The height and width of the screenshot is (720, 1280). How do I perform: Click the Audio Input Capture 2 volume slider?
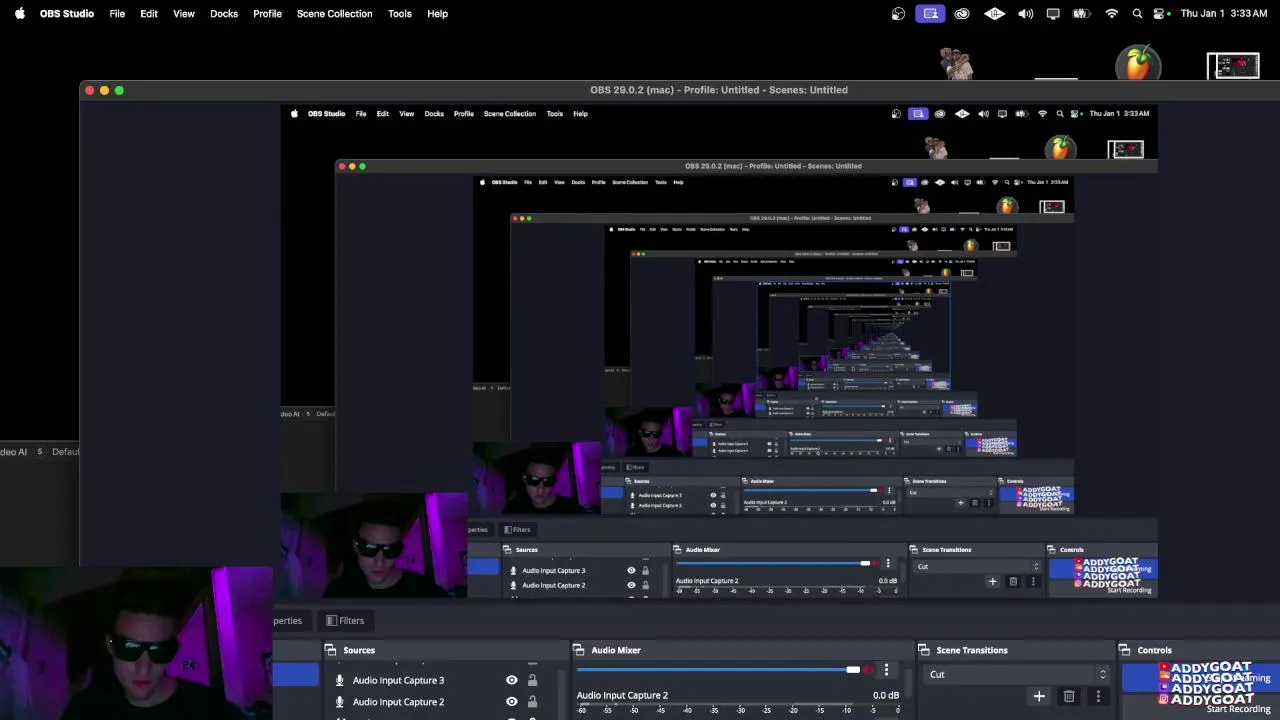point(719,670)
